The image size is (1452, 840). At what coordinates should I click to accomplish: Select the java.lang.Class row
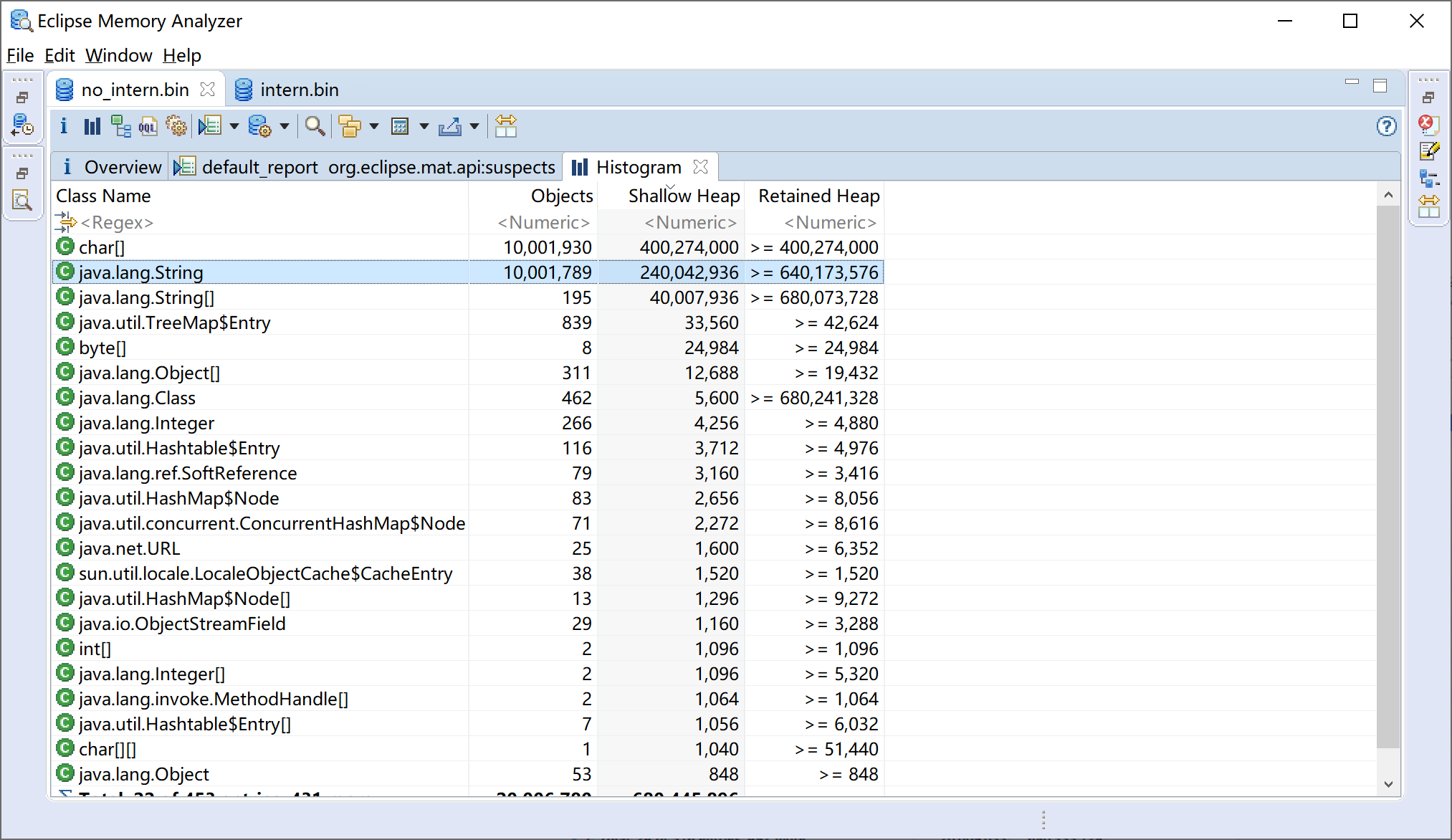pos(468,398)
